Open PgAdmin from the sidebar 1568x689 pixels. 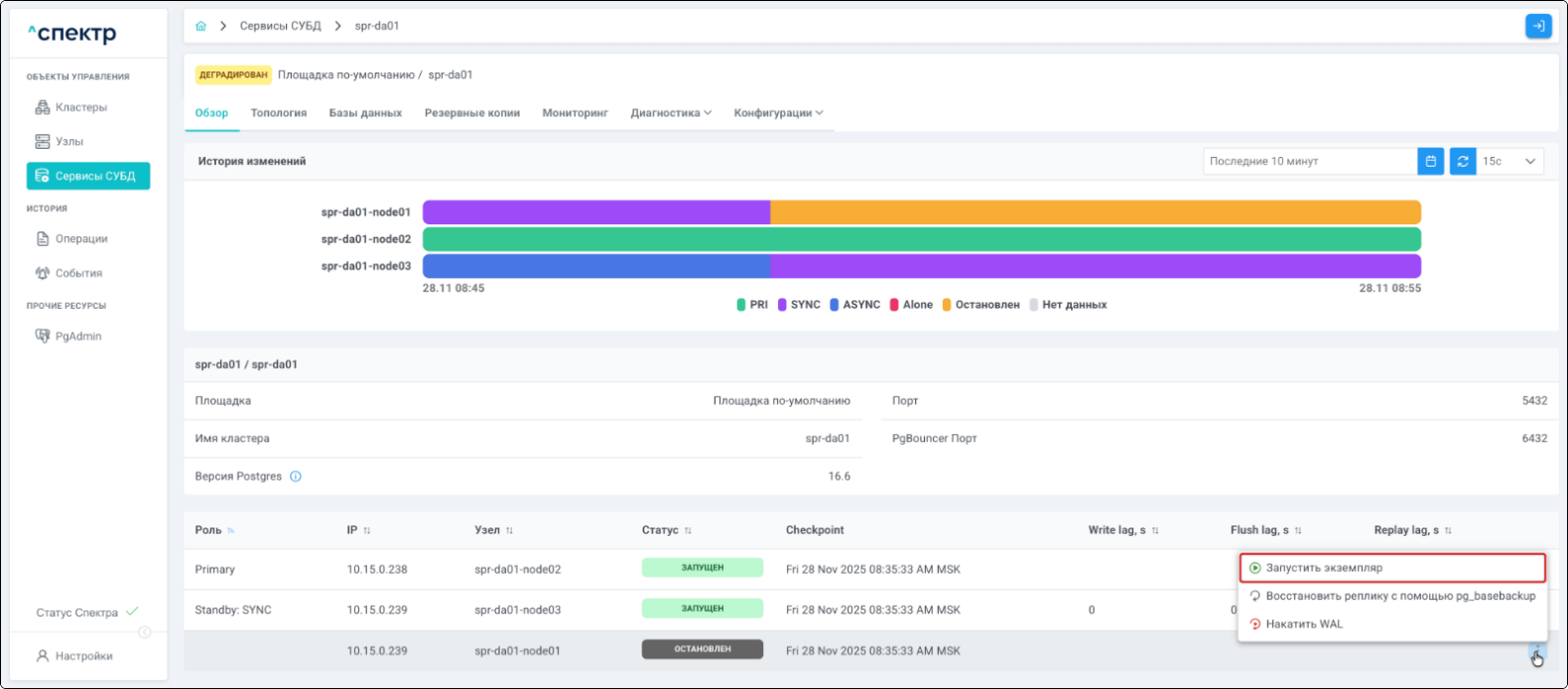point(77,337)
